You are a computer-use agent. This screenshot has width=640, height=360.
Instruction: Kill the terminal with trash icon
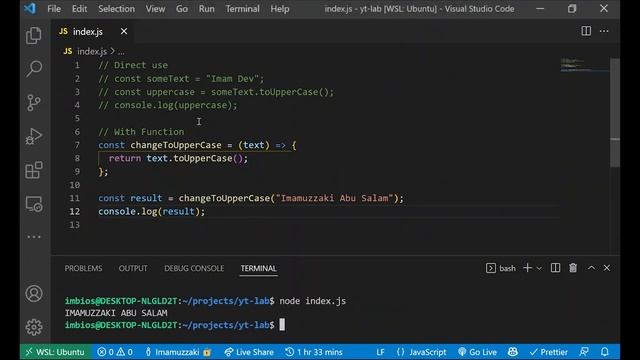coord(573,268)
